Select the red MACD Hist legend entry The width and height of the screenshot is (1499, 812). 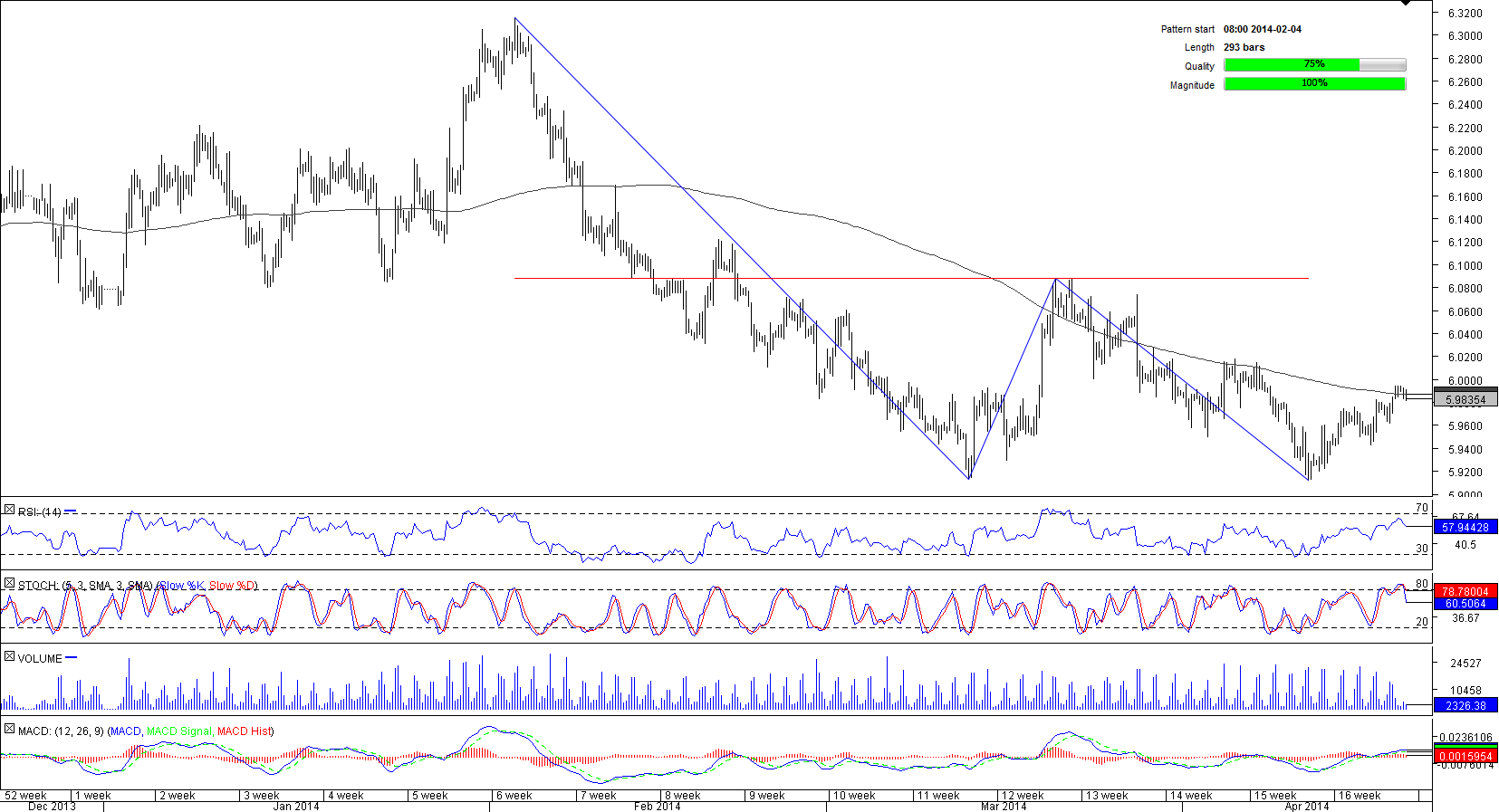click(x=245, y=731)
